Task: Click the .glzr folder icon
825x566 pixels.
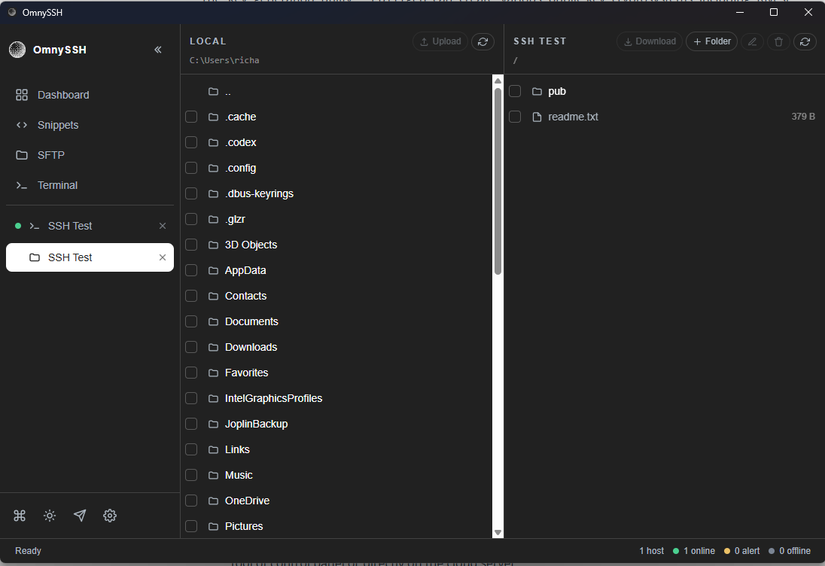Action: pyautogui.click(x=213, y=219)
